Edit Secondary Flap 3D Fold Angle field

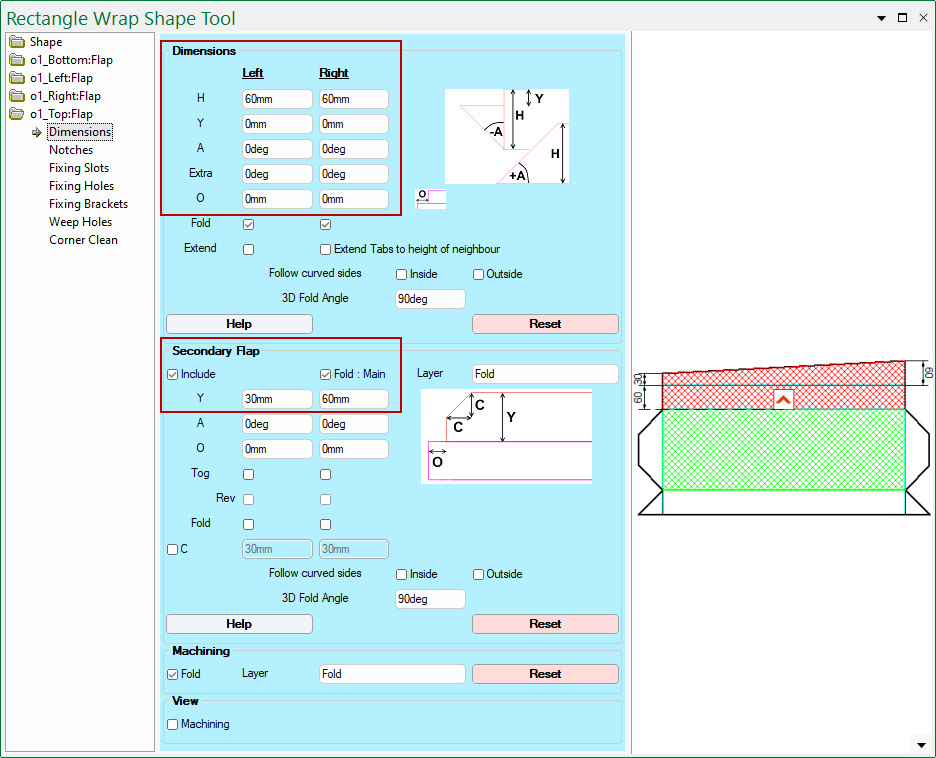430,599
